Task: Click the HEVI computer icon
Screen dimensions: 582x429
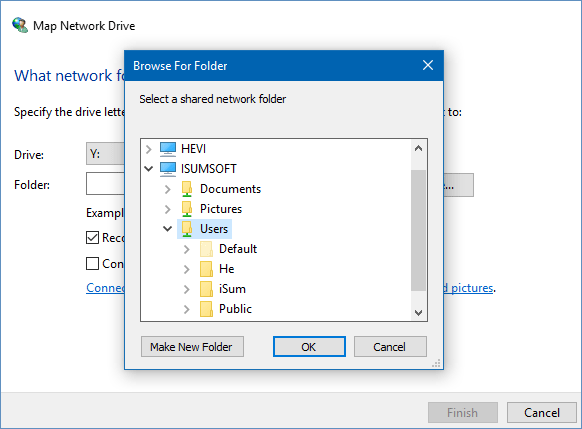Action: pyautogui.click(x=168, y=149)
